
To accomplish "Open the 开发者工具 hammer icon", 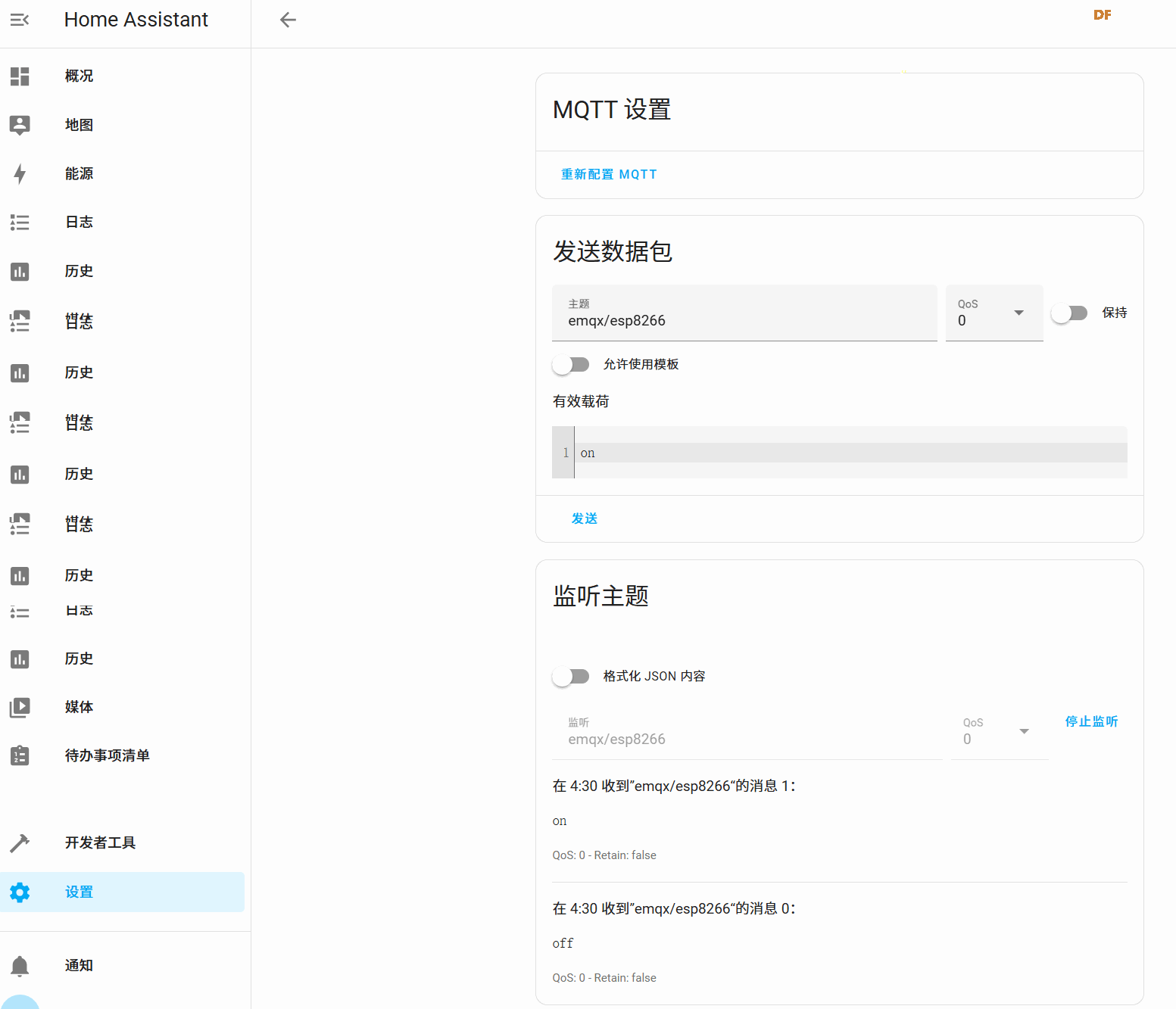I will pos(20,842).
